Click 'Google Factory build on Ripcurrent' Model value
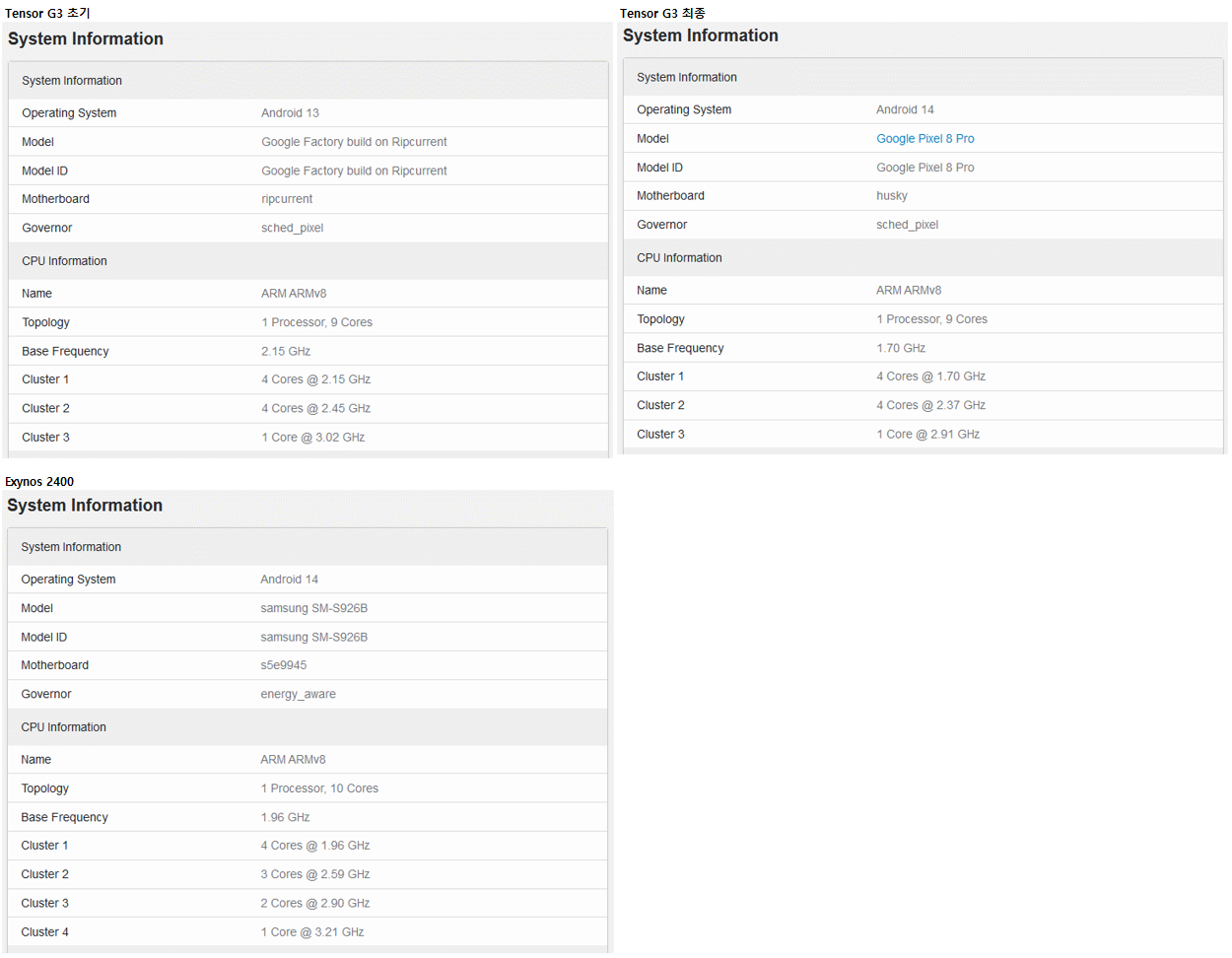 (x=354, y=142)
